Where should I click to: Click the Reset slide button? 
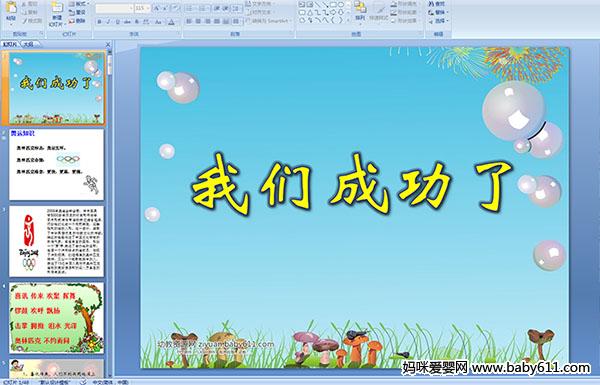(x=78, y=13)
